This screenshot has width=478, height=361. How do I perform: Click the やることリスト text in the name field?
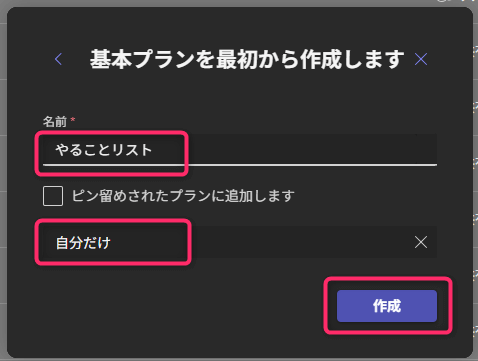[x=104, y=150]
